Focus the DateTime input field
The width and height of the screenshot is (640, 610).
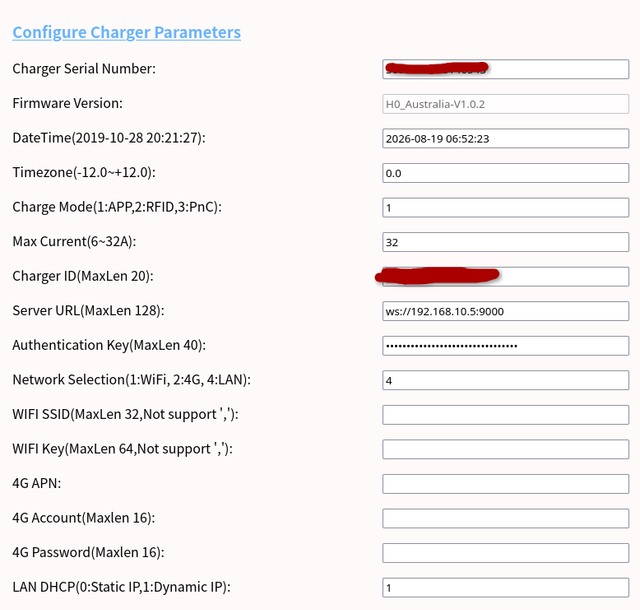506,138
